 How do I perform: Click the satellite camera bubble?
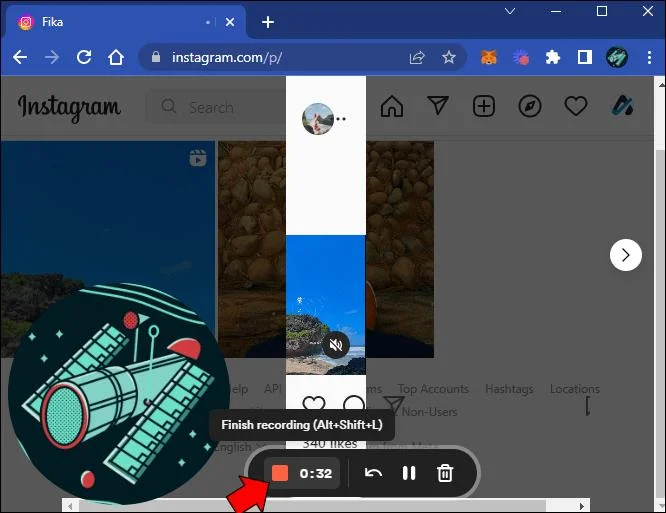119,394
